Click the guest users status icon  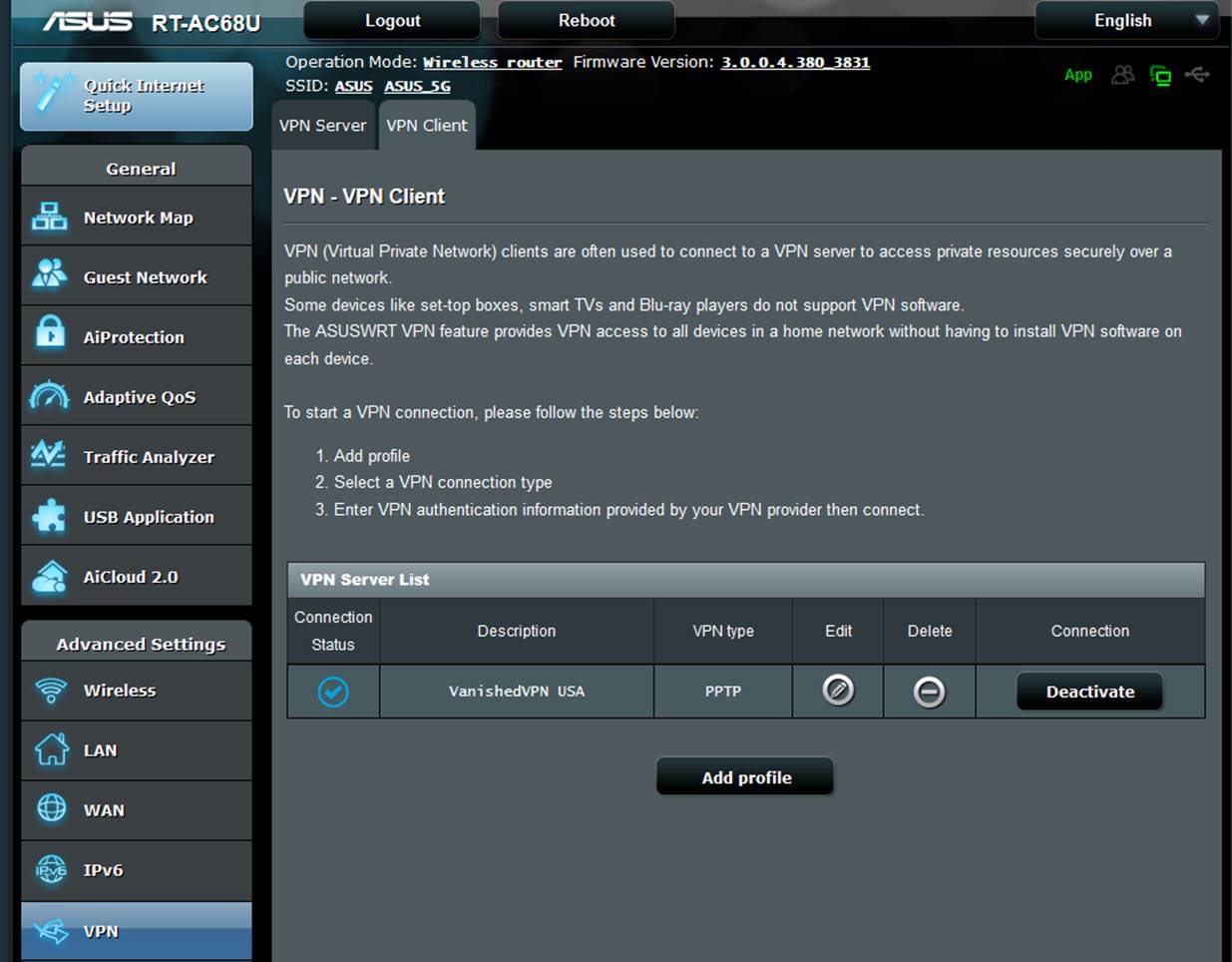coord(1123,75)
